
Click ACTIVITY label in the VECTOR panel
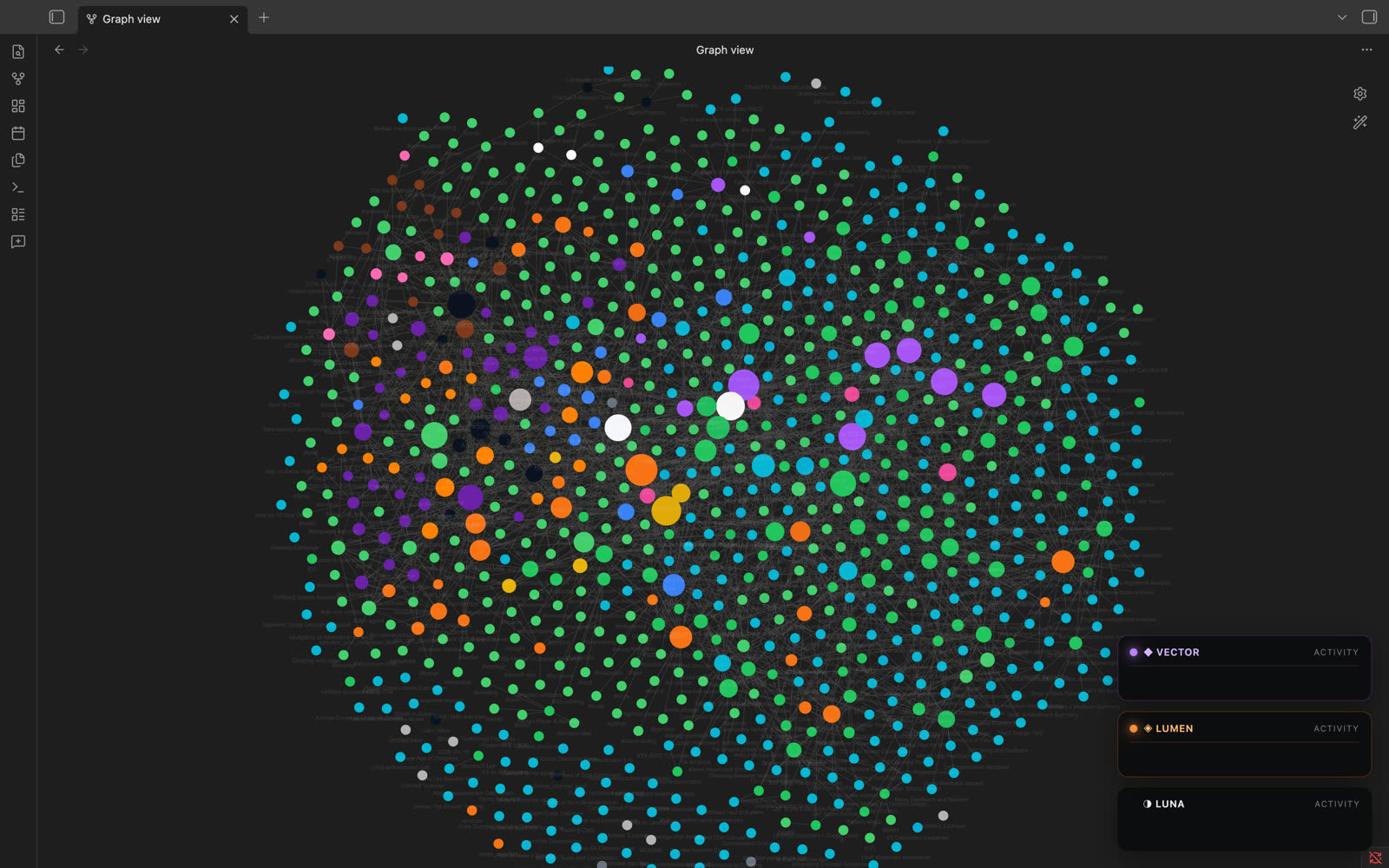1336,652
